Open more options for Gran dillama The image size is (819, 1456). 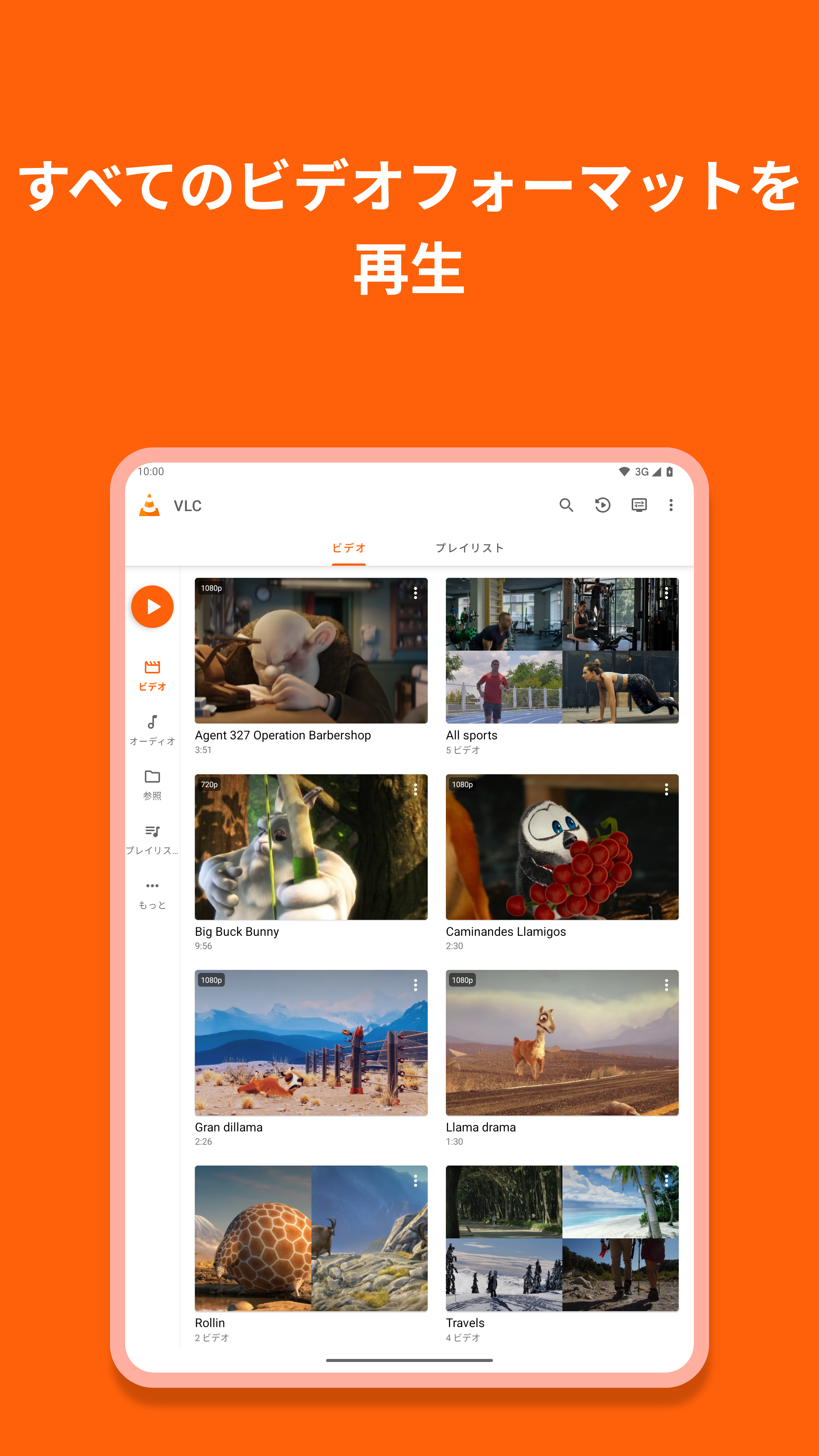[416, 985]
